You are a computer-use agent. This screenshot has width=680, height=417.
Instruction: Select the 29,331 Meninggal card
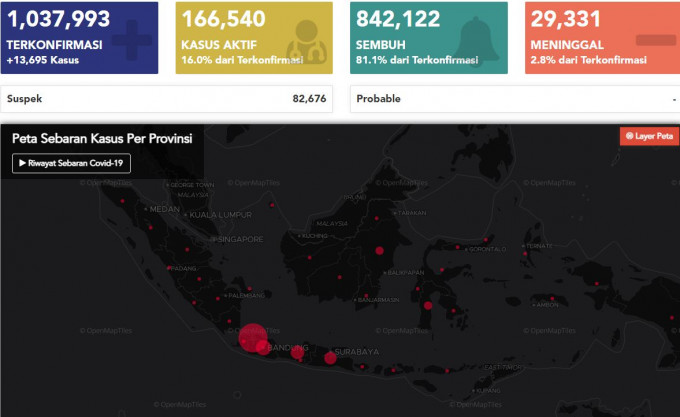pos(602,38)
